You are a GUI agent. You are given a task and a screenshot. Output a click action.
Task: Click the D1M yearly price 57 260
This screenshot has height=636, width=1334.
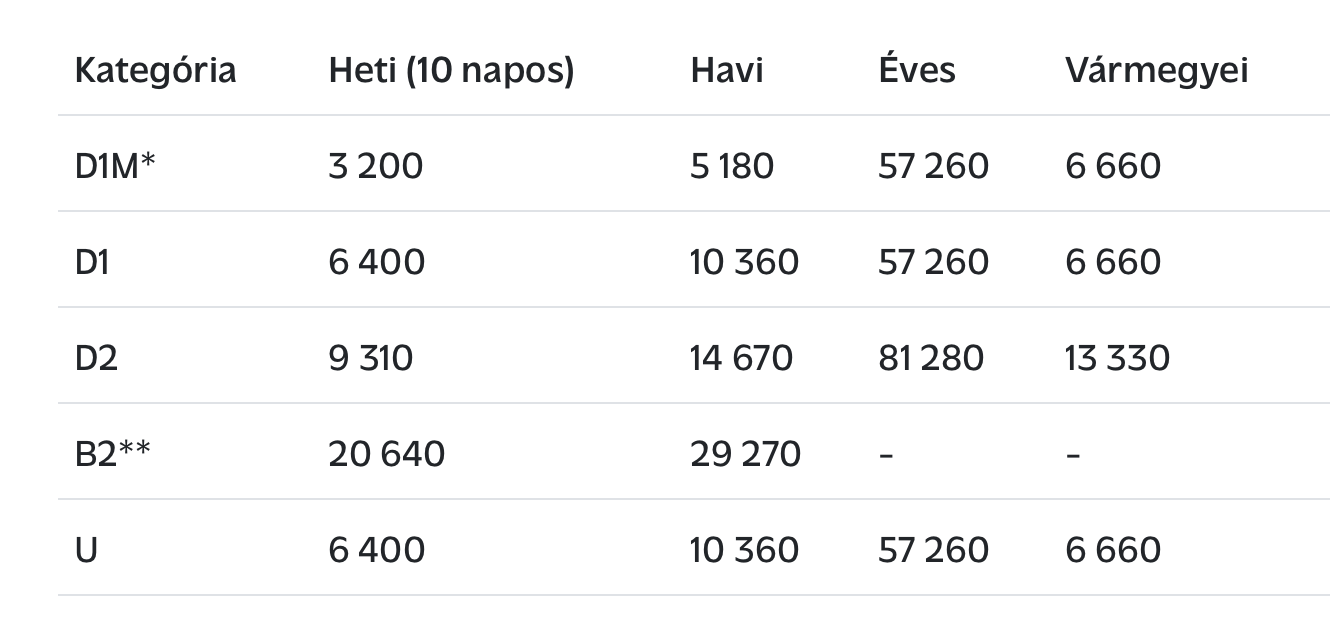point(934,165)
